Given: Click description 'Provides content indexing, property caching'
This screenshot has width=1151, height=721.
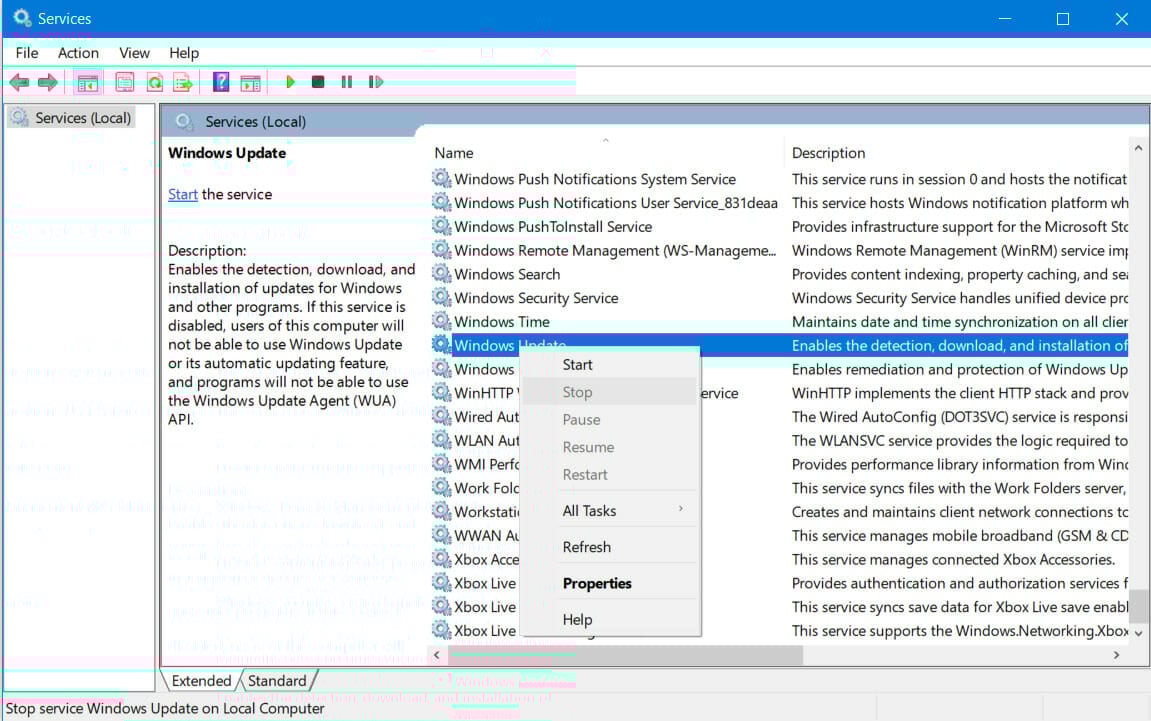Looking at the screenshot, I should click(959, 274).
